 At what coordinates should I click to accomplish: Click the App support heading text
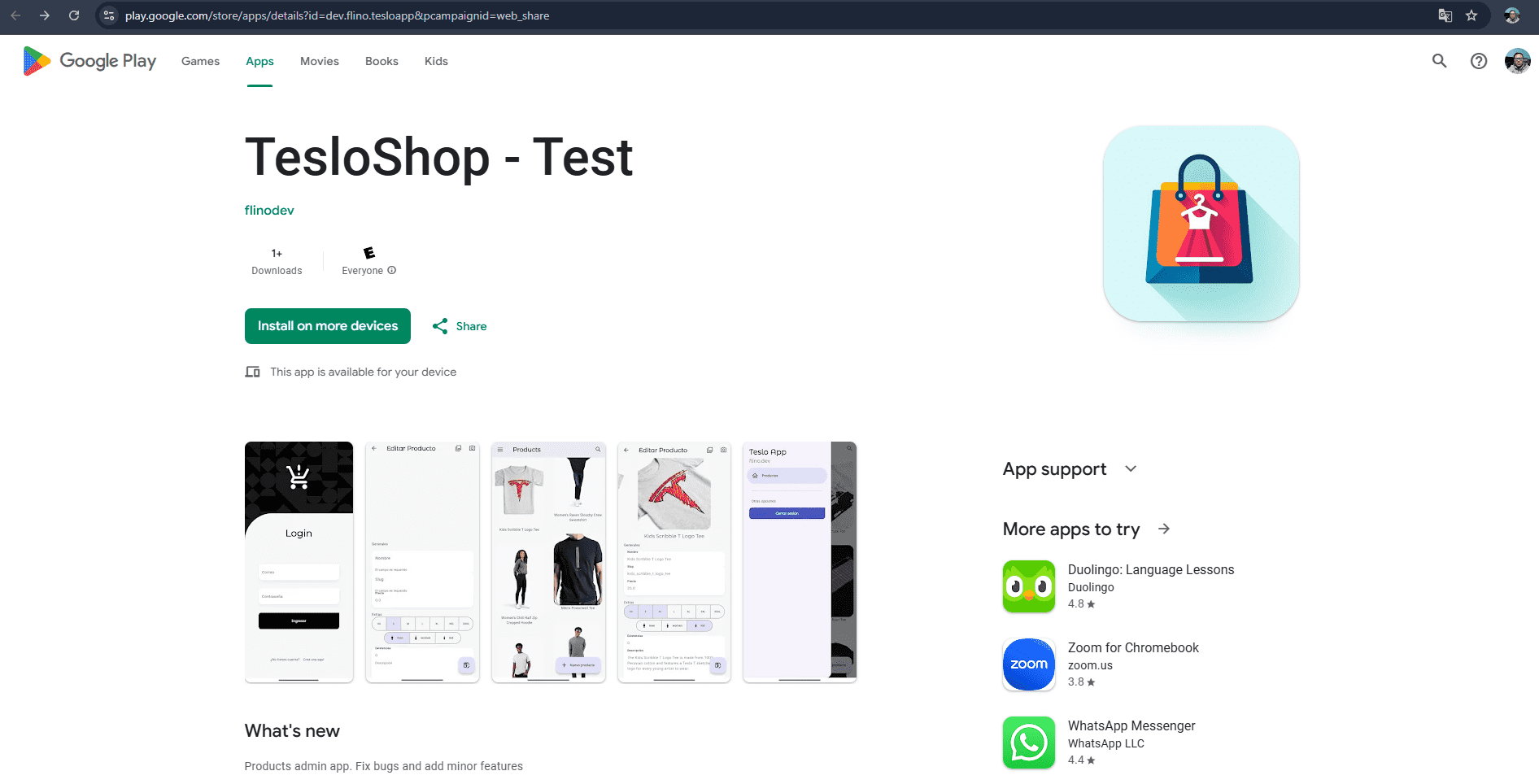(x=1054, y=469)
